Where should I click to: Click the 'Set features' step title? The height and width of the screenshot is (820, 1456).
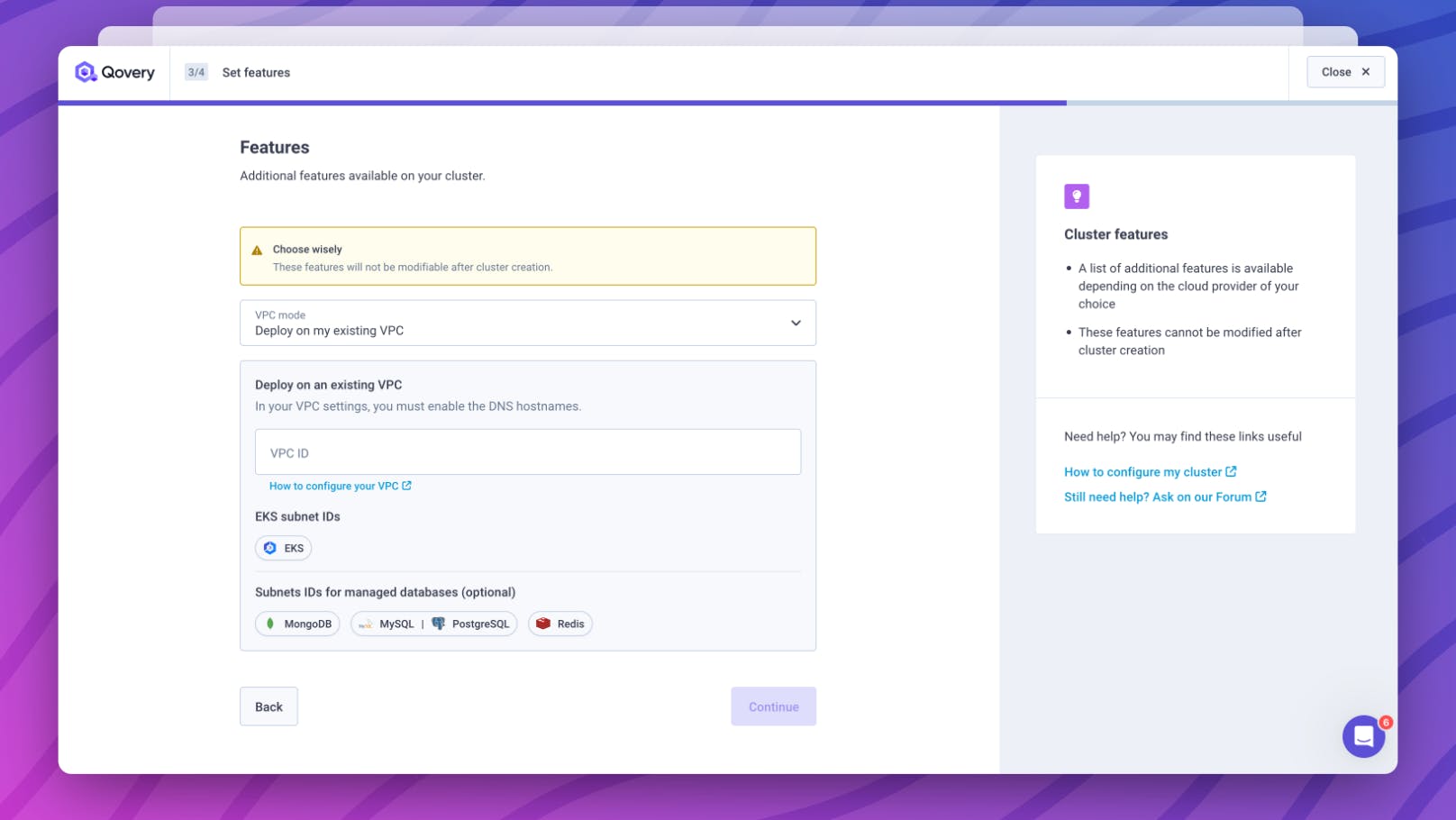(x=257, y=72)
